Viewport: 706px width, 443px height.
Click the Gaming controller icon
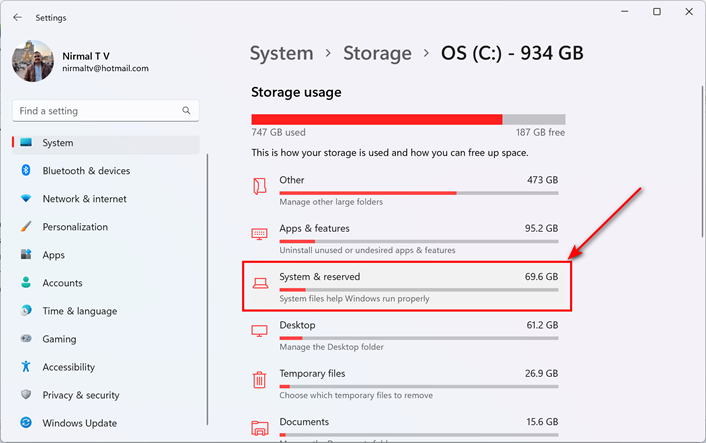click(26, 338)
